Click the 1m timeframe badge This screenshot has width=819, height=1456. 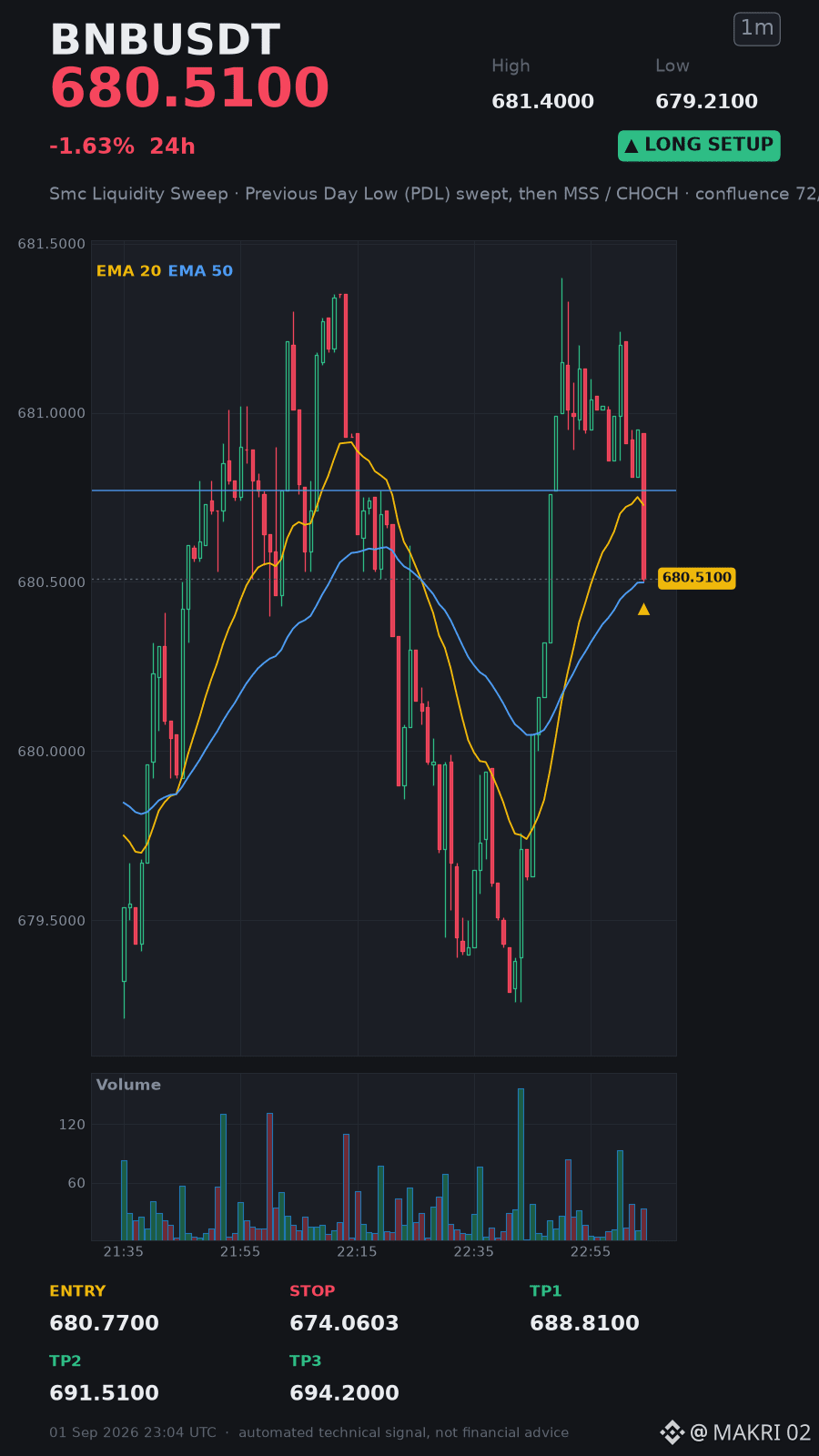coord(757,29)
